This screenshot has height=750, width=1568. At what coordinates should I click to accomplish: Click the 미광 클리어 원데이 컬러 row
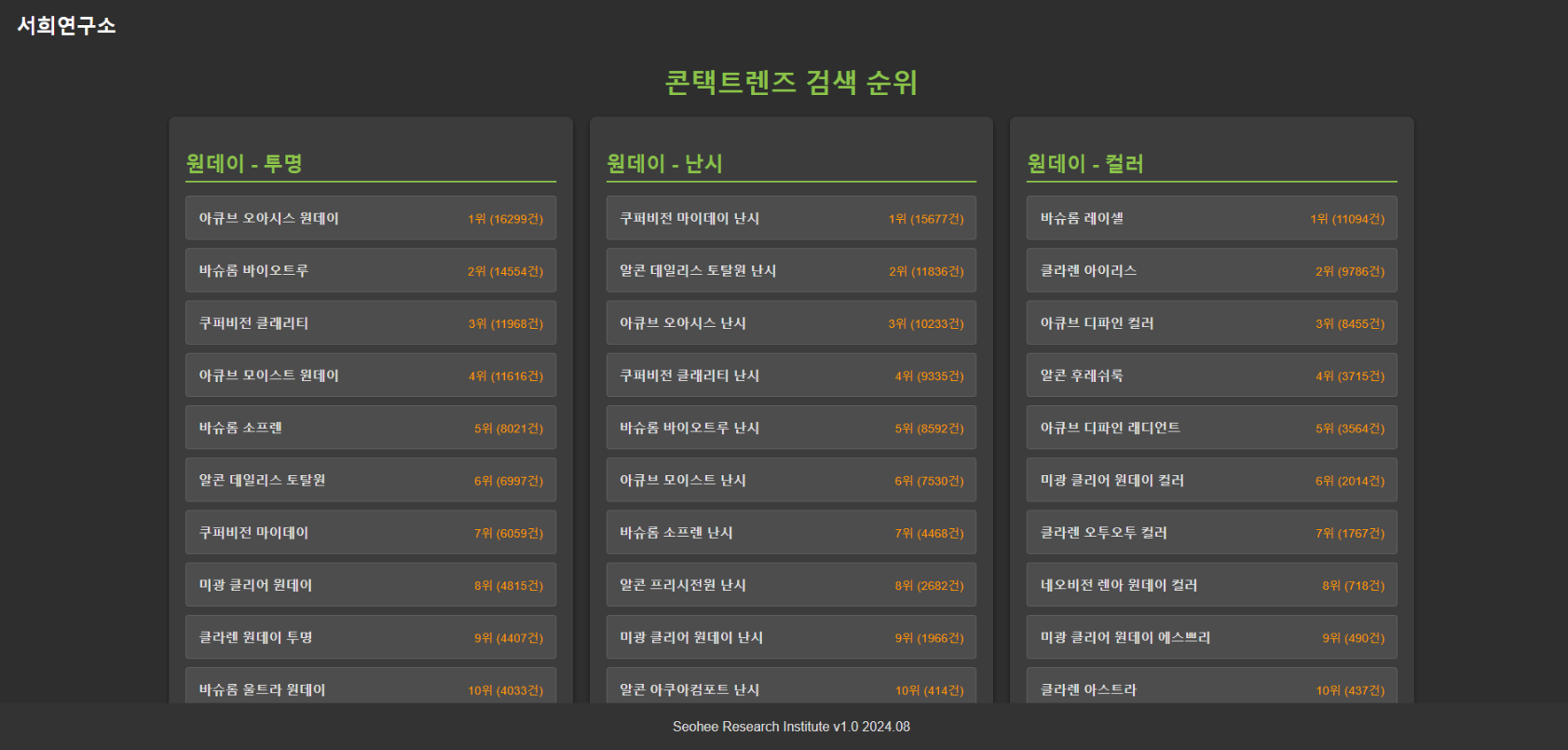[x=1212, y=480]
